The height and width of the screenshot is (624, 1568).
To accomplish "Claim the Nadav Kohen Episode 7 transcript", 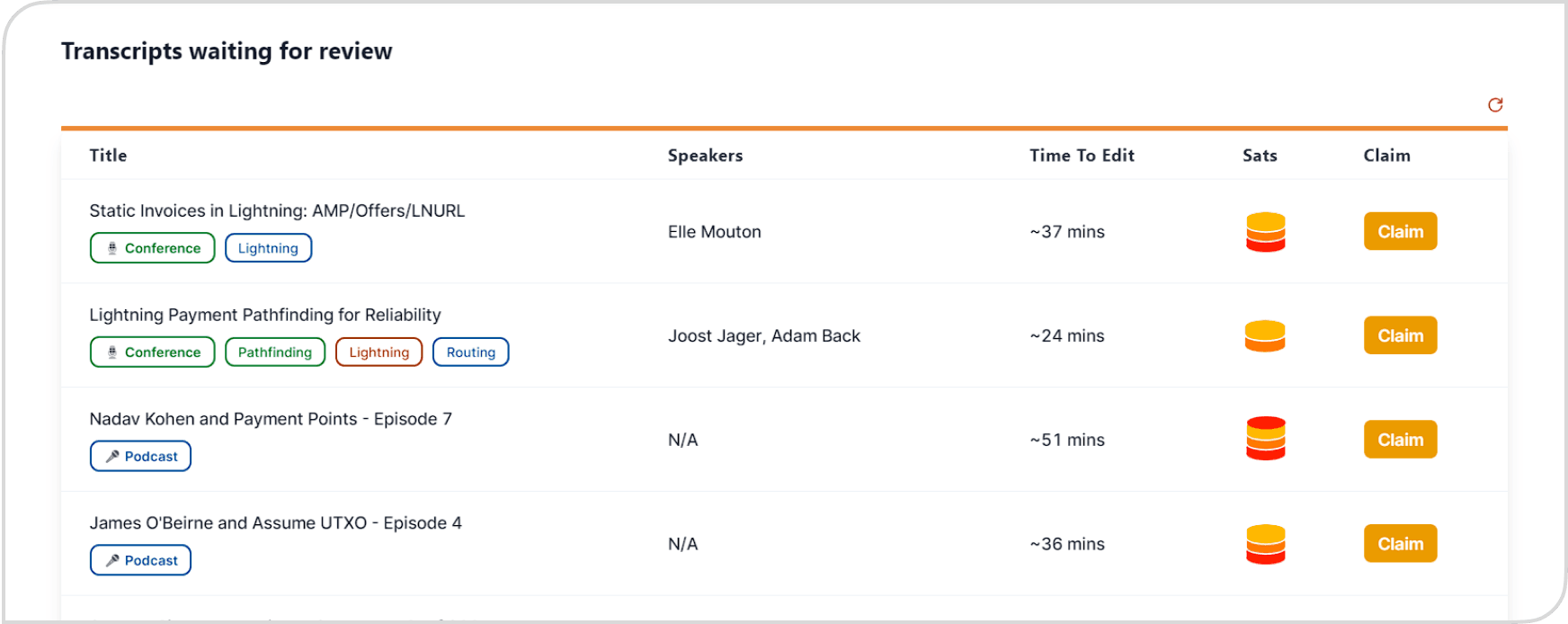I will click(1400, 440).
